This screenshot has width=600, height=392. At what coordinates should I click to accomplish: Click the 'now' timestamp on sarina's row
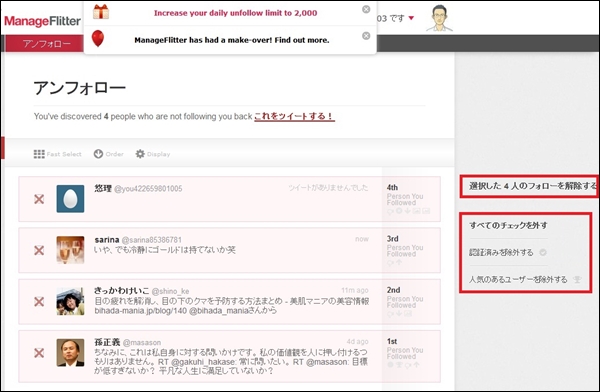362,239
